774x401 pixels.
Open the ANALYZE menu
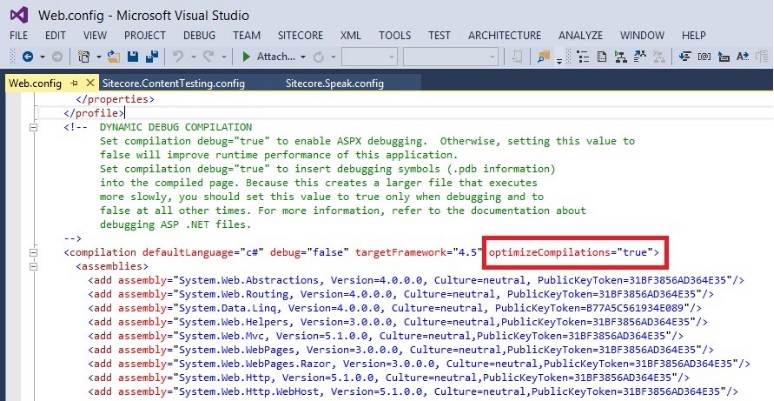(580, 36)
